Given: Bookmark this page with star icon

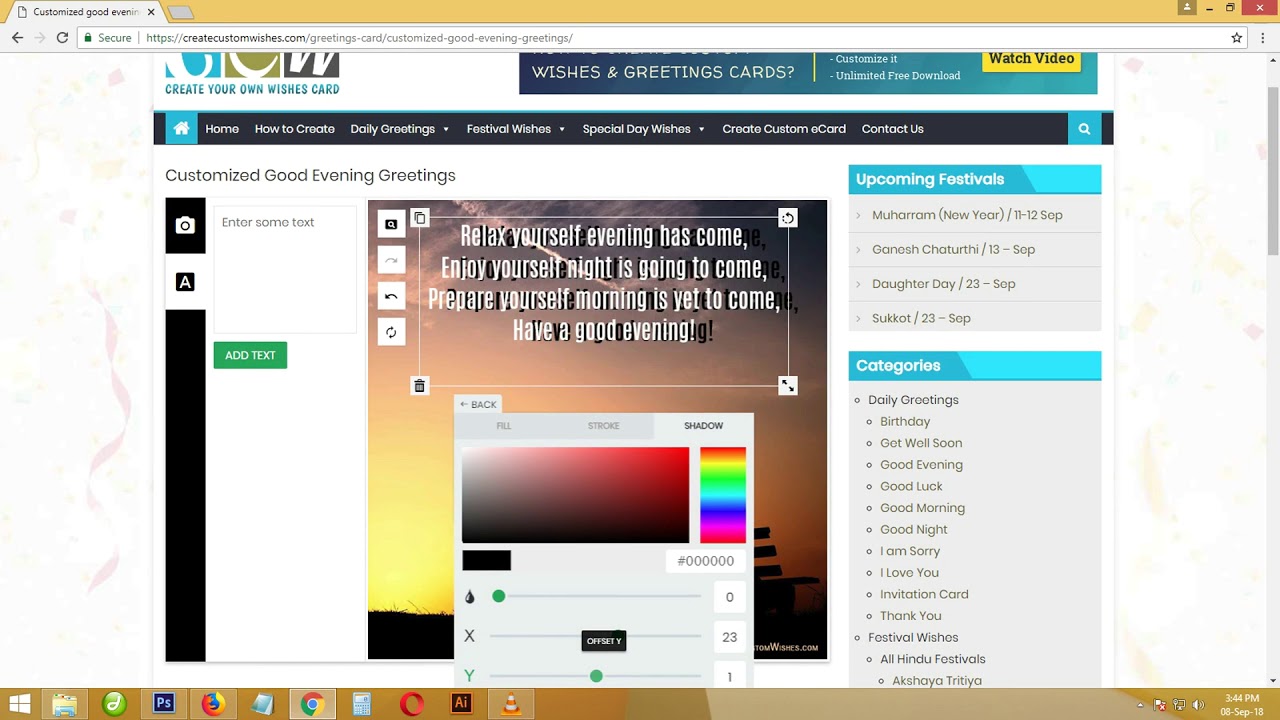Looking at the screenshot, I should tap(1237, 38).
